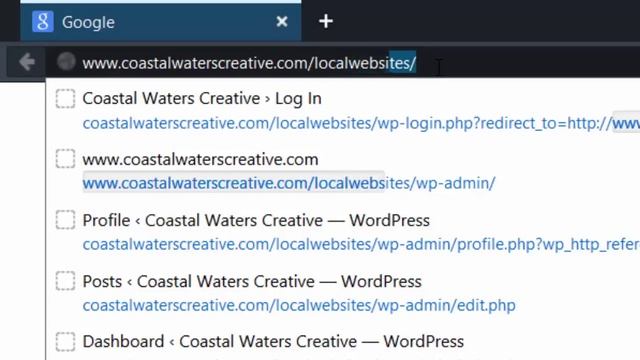Select the 'www.coastalwaterscreative.com' suggestion title
640x360 pixels.
[x=200, y=160]
